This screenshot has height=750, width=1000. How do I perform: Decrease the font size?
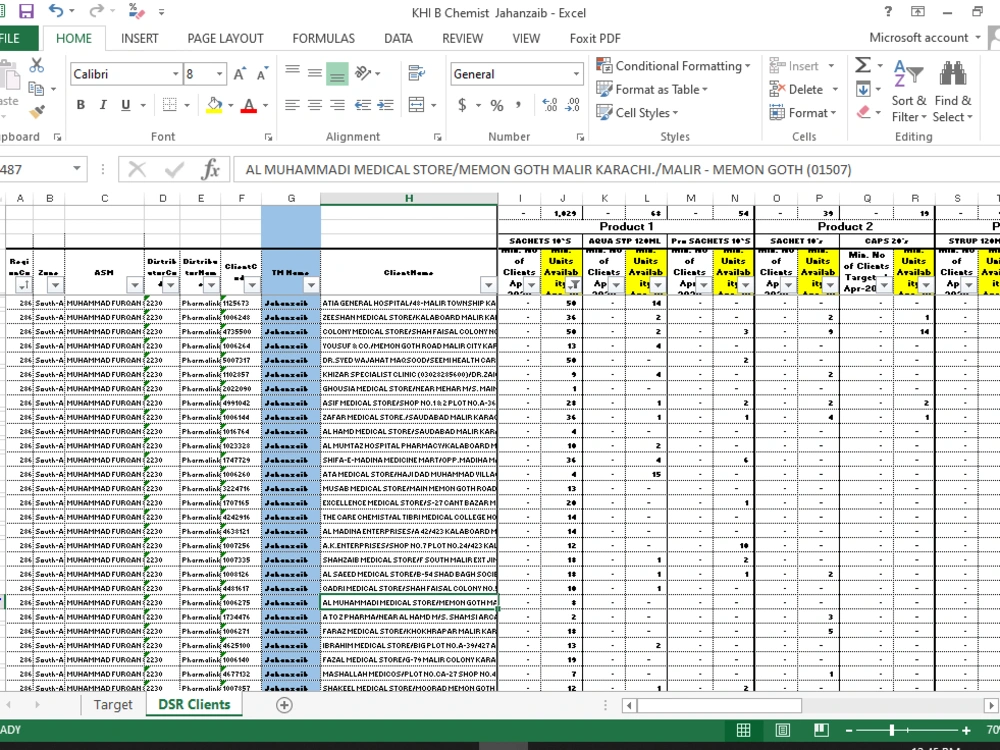click(x=261, y=74)
